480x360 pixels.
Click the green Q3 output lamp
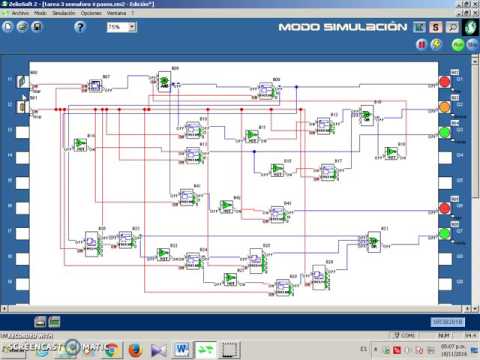(445, 132)
